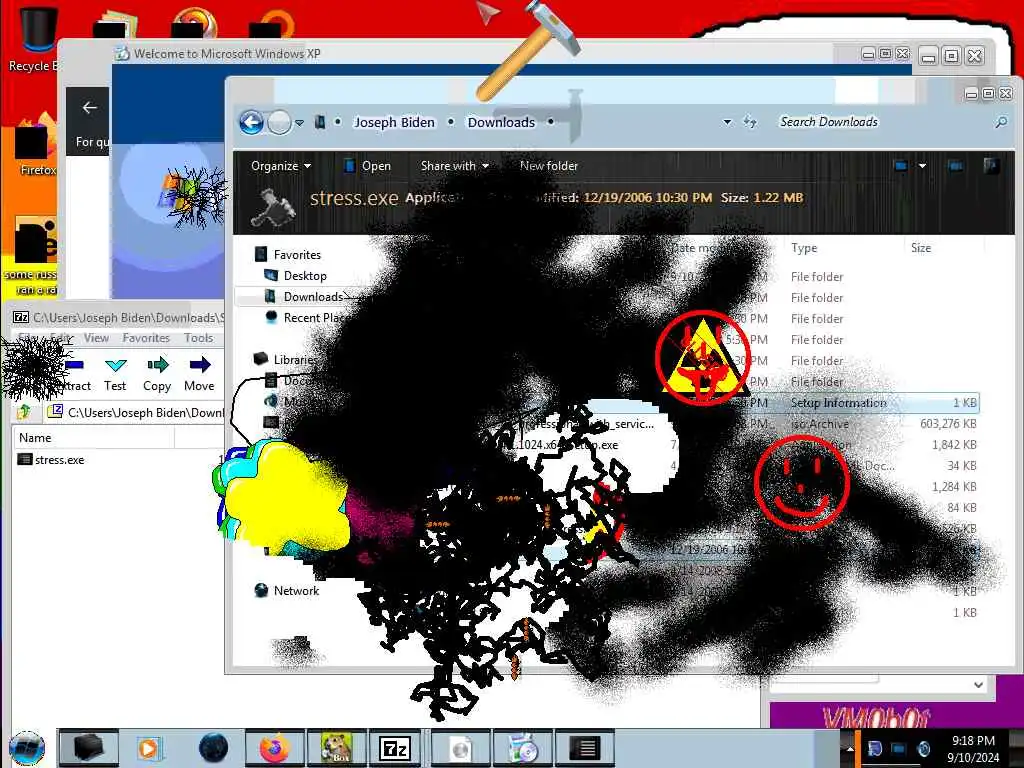The height and width of the screenshot is (768, 1024).
Task: Open the Share with dropdown
Action: [455, 166]
